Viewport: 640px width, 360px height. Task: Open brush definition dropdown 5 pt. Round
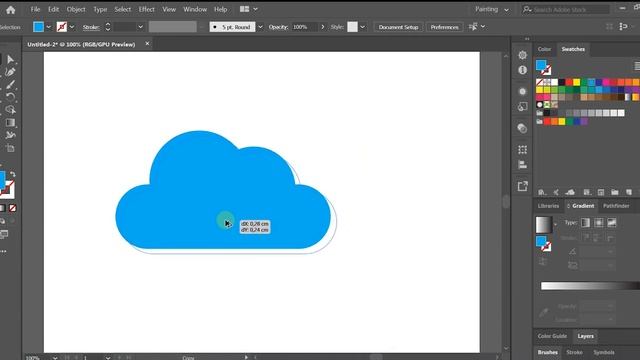click(260, 27)
